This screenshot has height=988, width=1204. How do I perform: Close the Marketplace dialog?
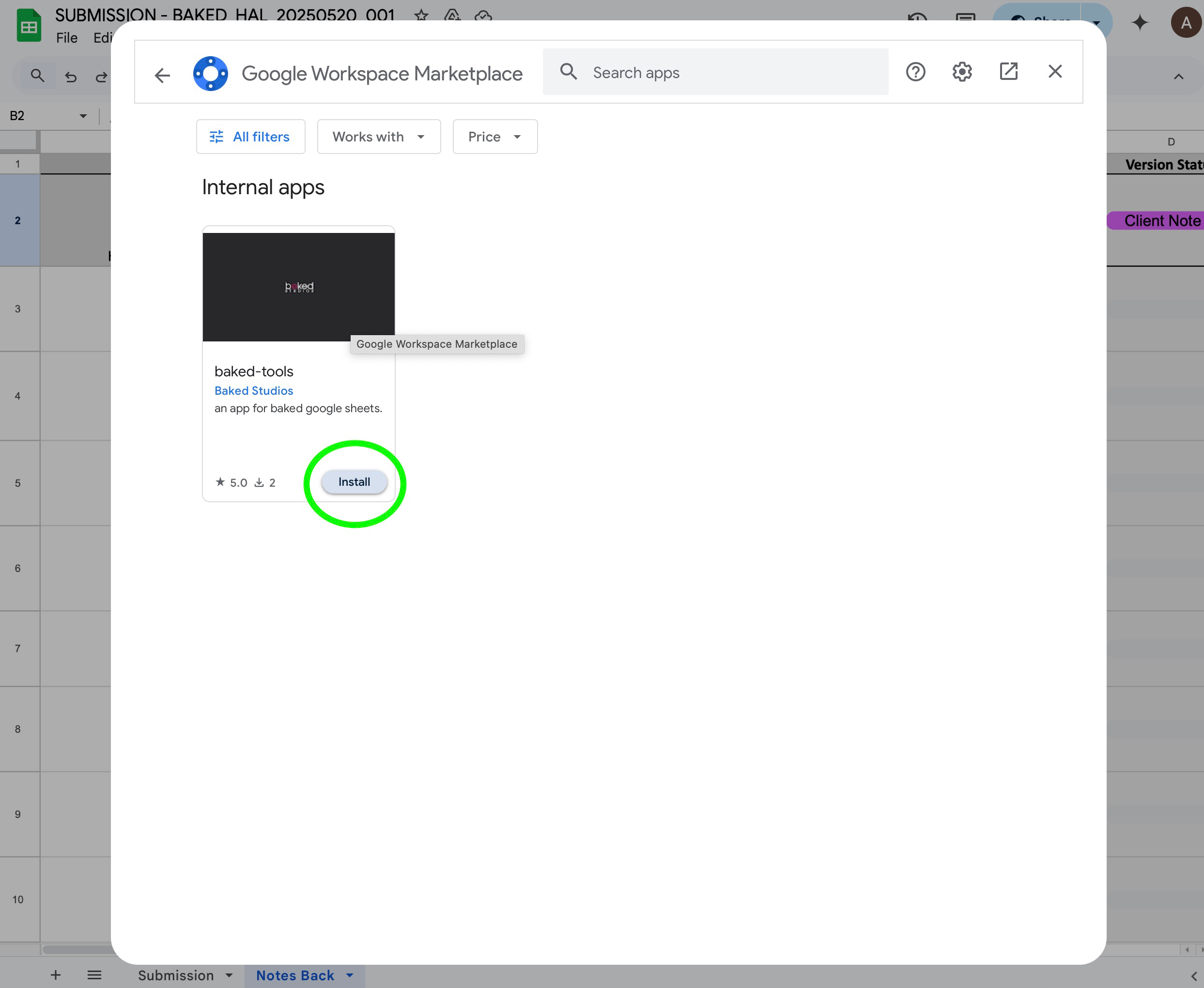pos(1055,72)
